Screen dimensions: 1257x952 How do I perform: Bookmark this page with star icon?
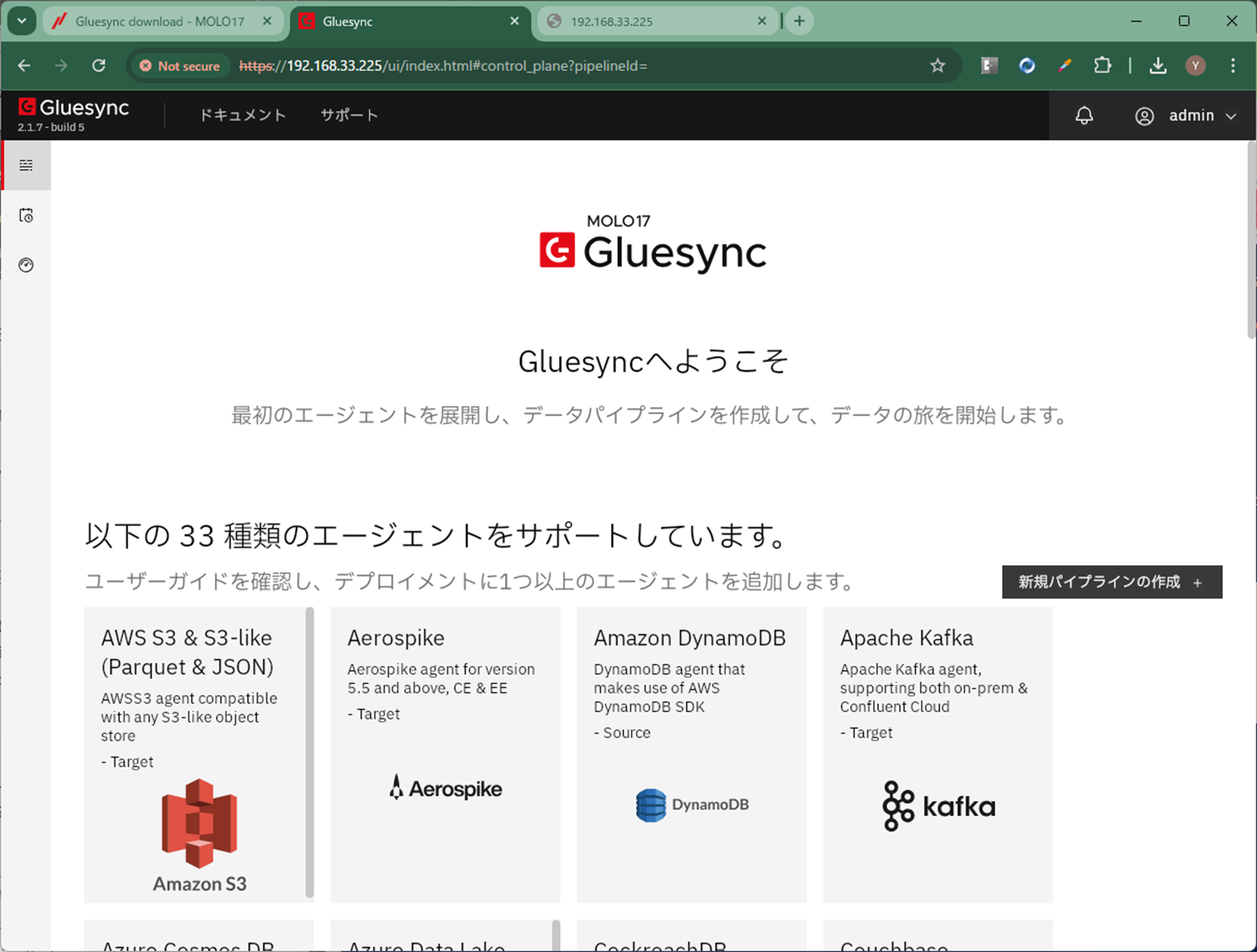pyautogui.click(x=938, y=66)
